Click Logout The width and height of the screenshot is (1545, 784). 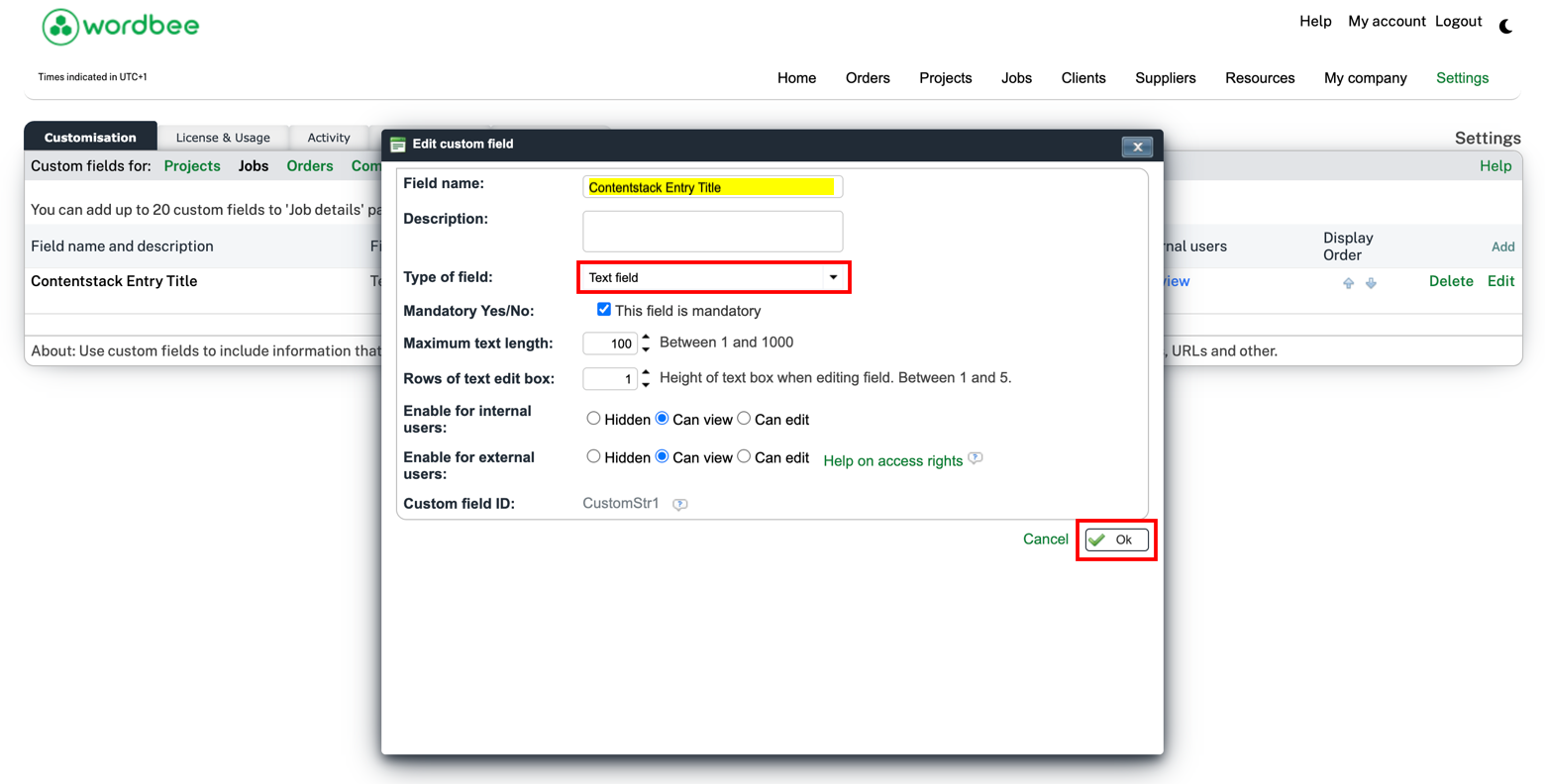(1458, 22)
